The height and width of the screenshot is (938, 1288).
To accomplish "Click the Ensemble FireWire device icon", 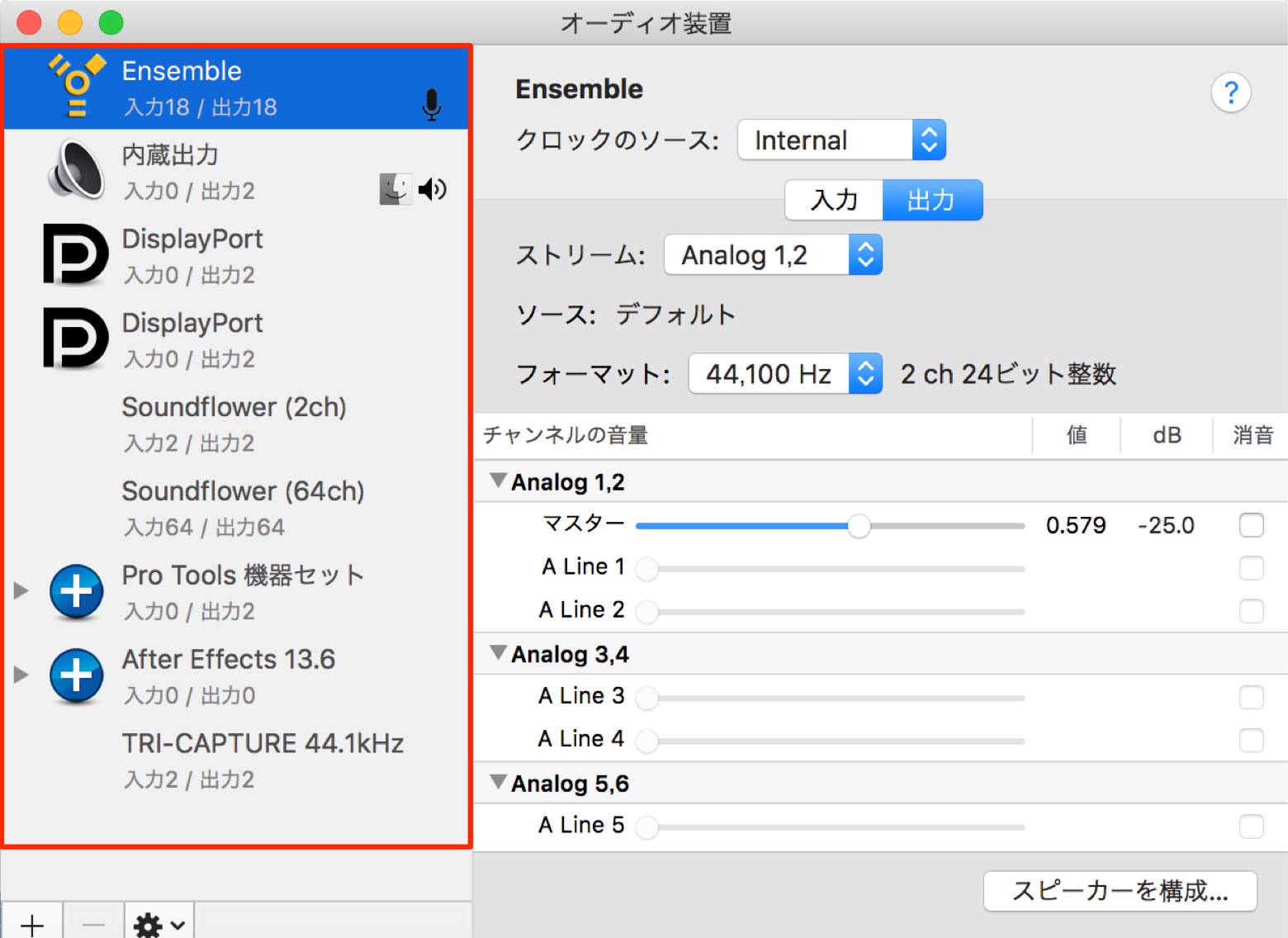I will pos(77,85).
